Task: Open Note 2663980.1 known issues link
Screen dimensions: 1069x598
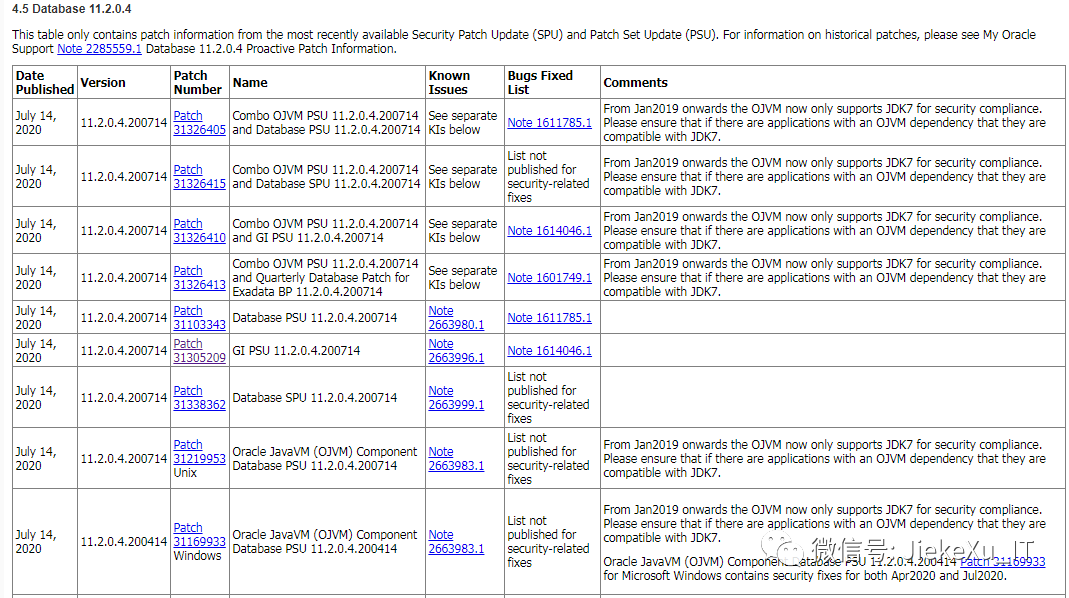Action: (456, 318)
